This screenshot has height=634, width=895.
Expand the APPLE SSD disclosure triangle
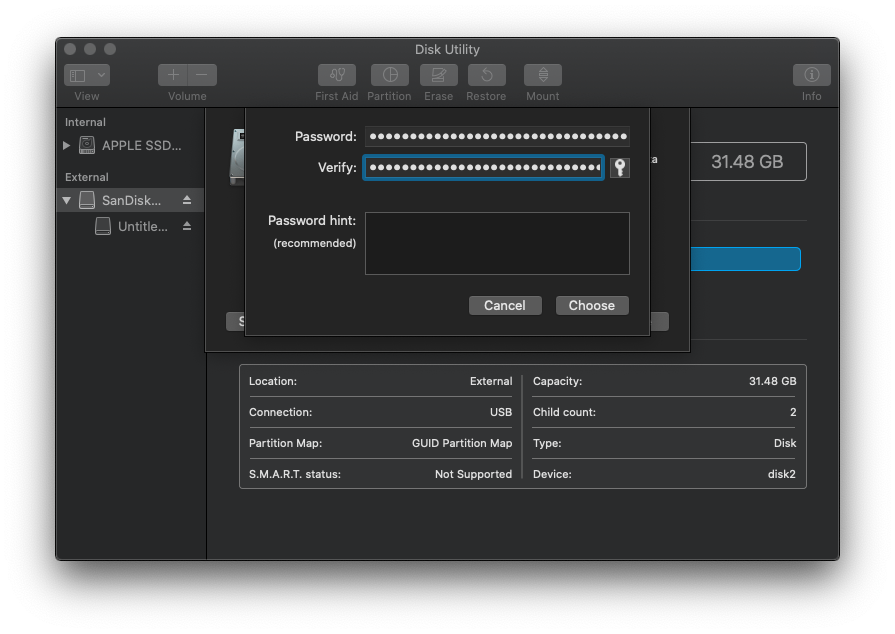click(x=66, y=144)
